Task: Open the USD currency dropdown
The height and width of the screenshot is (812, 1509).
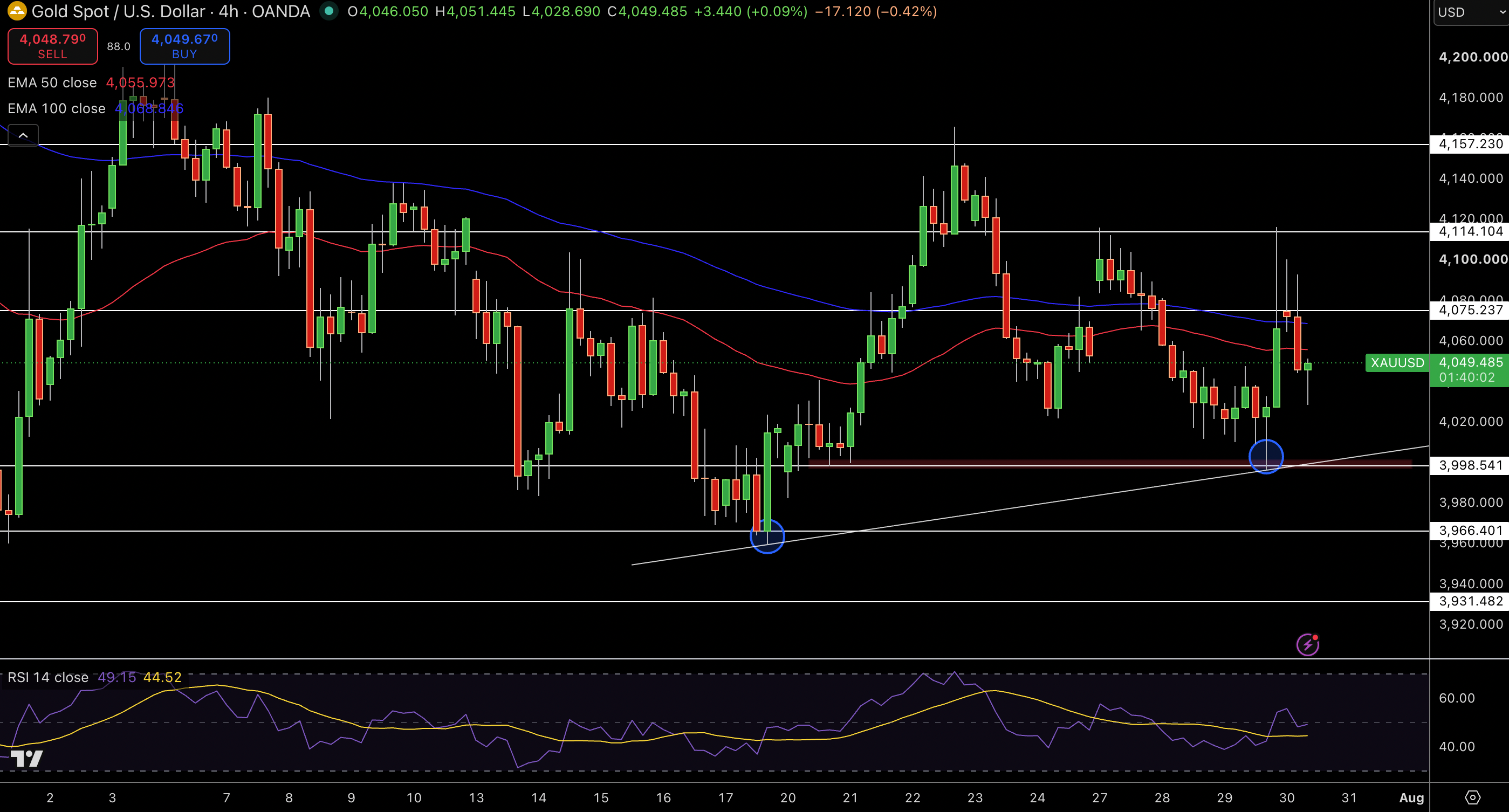Action: [x=1470, y=12]
